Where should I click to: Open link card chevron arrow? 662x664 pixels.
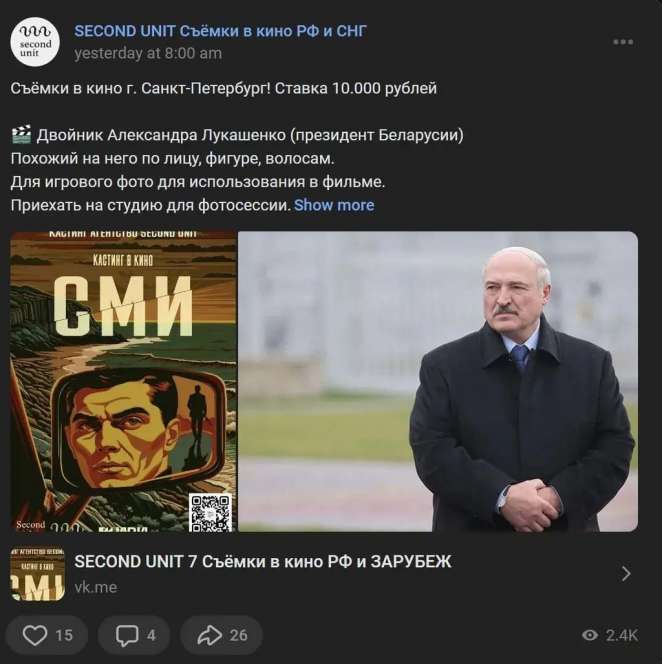tap(626, 573)
